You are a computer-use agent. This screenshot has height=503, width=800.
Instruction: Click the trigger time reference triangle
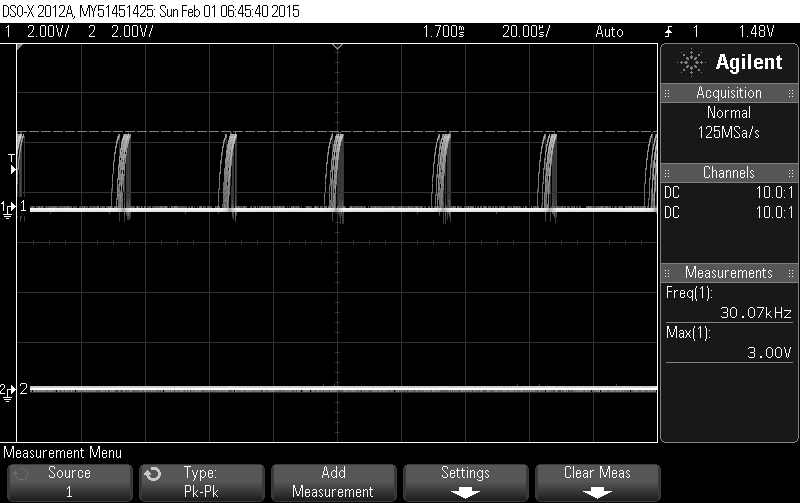point(337,47)
